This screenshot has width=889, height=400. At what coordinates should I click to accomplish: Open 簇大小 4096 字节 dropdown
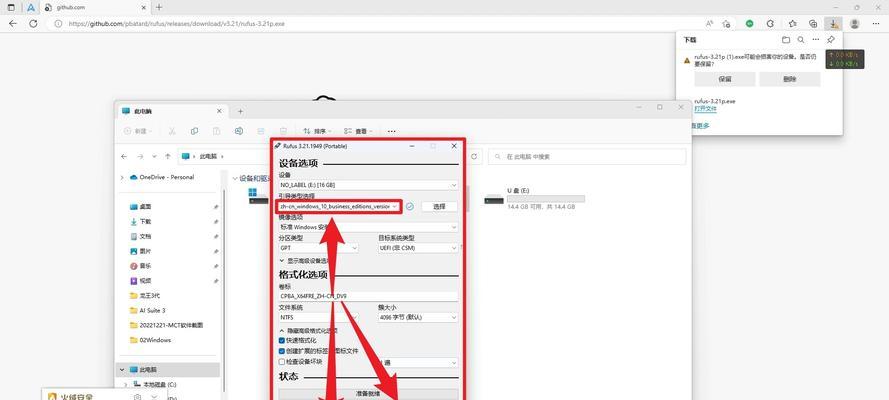[x=418, y=317]
